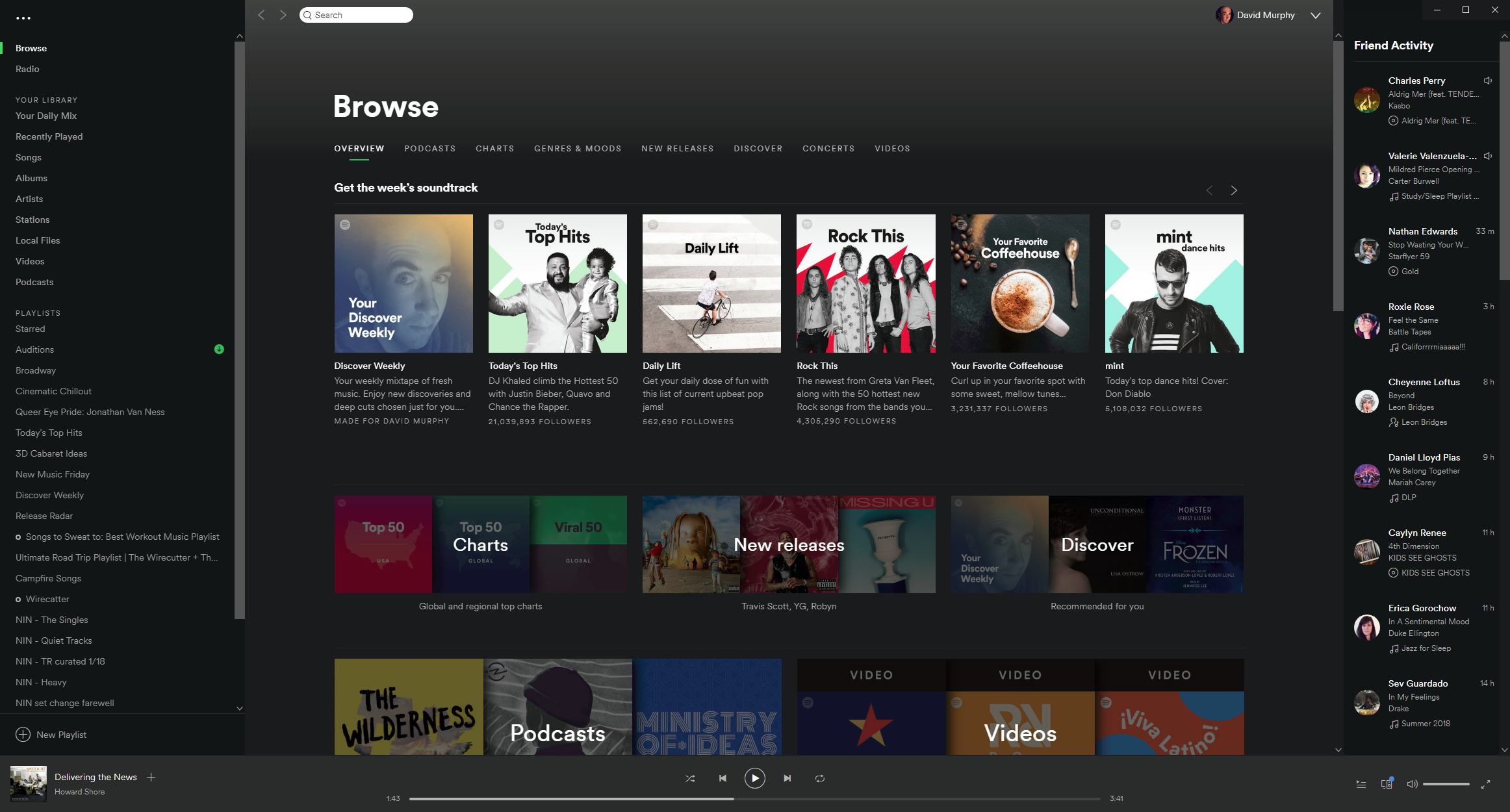The image size is (1510, 812).
Task: Mute the volume speaker icon
Action: tap(1412, 784)
